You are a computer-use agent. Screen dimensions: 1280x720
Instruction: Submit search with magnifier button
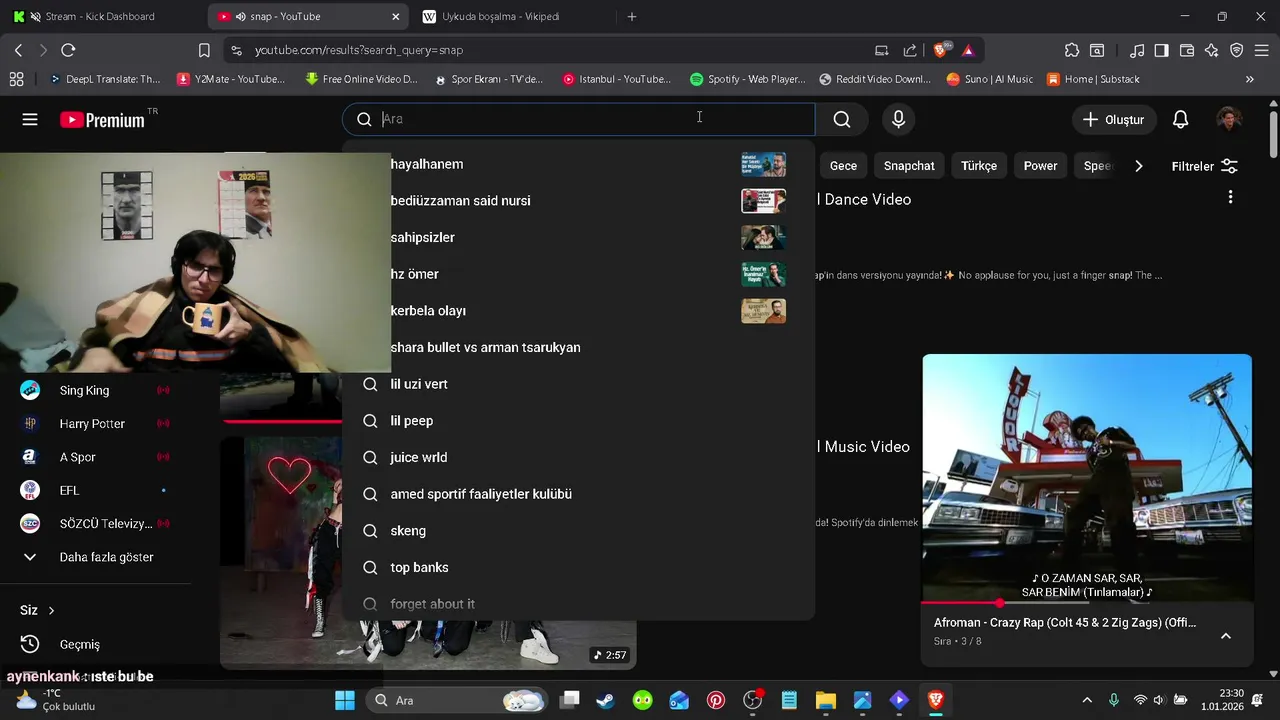(842, 119)
